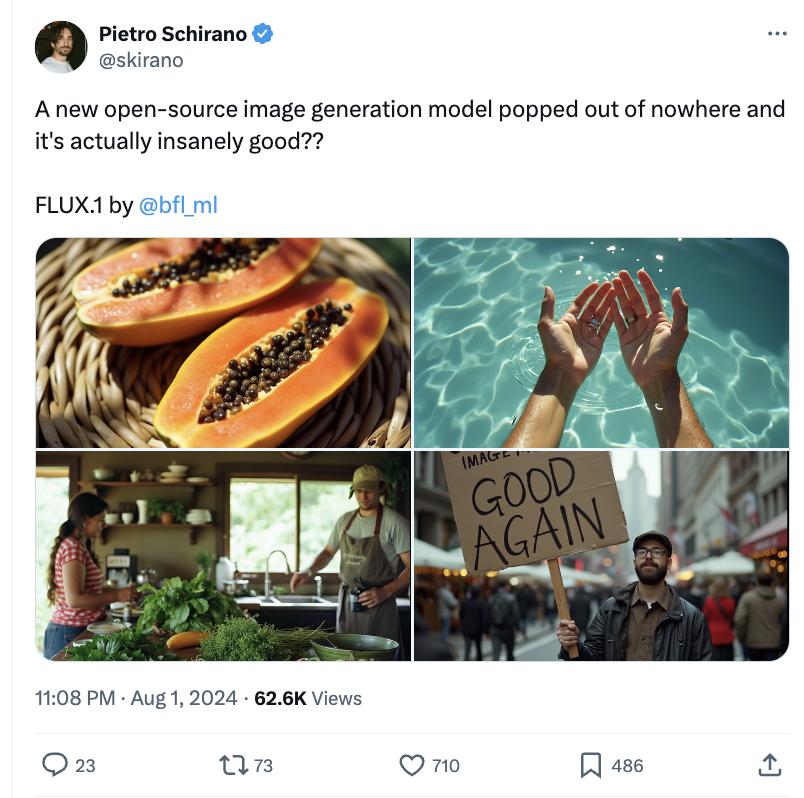Click the 73 reposts count
Screen dimensions: 804x798
263,766
